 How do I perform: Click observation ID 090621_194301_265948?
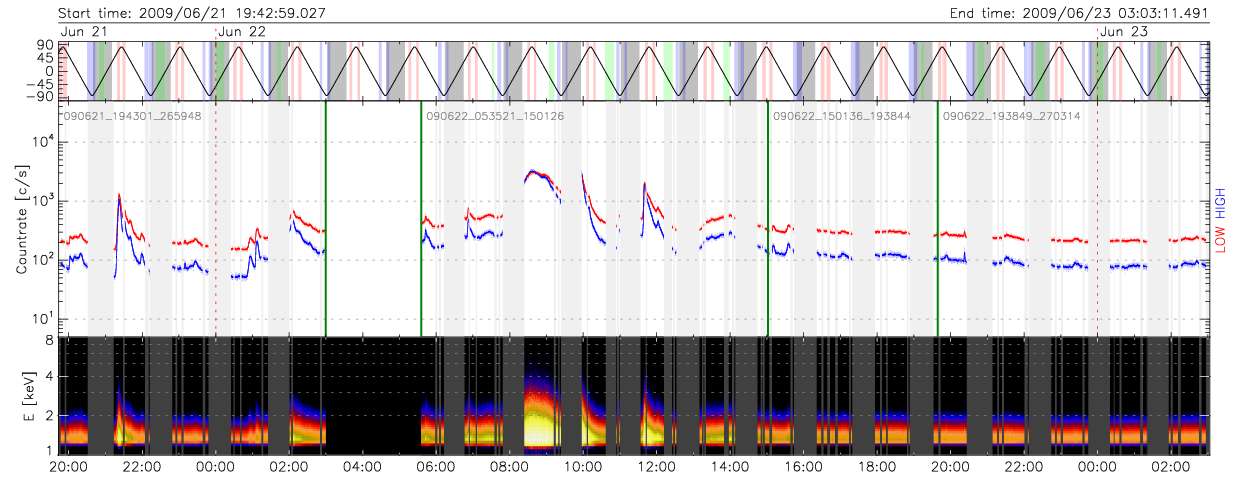[133, 117]
